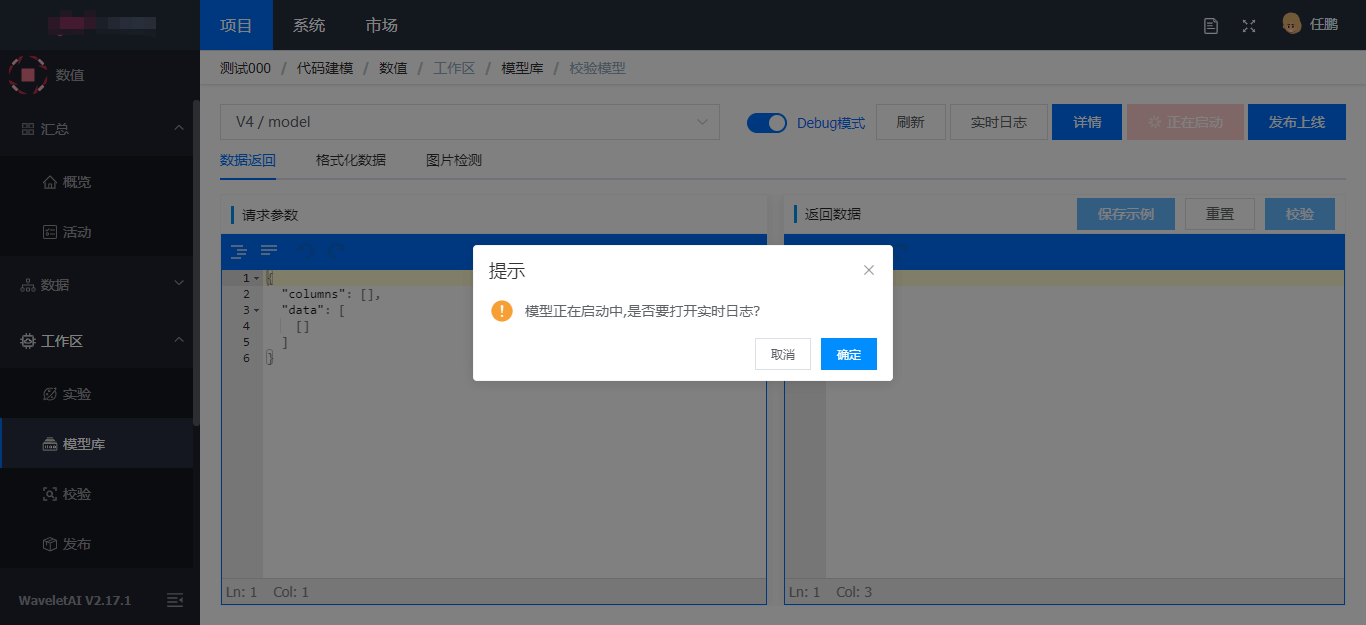Viewport: 1366px width, 625px height.
Task: Click breadcrumb 数值
Action: pos(393,68)
